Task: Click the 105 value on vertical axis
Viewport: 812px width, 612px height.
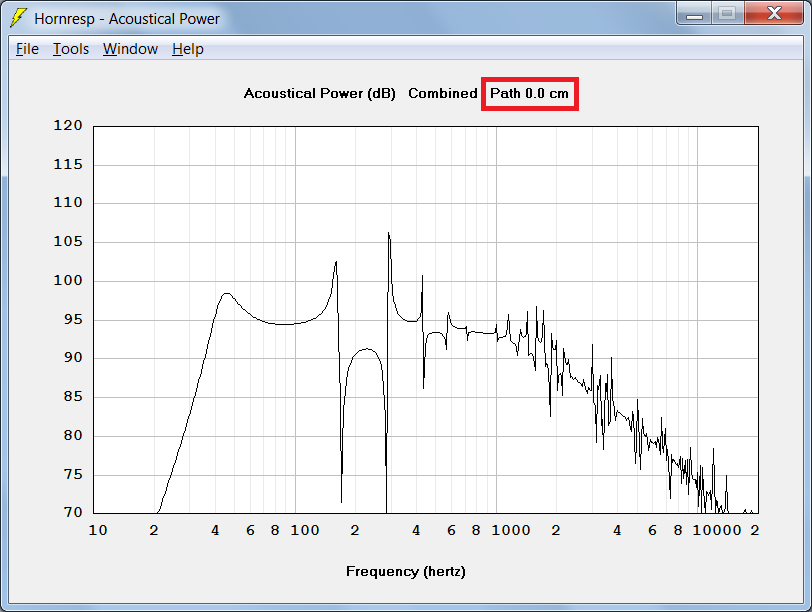Action: pyautogui.click(x=68, y=242)
